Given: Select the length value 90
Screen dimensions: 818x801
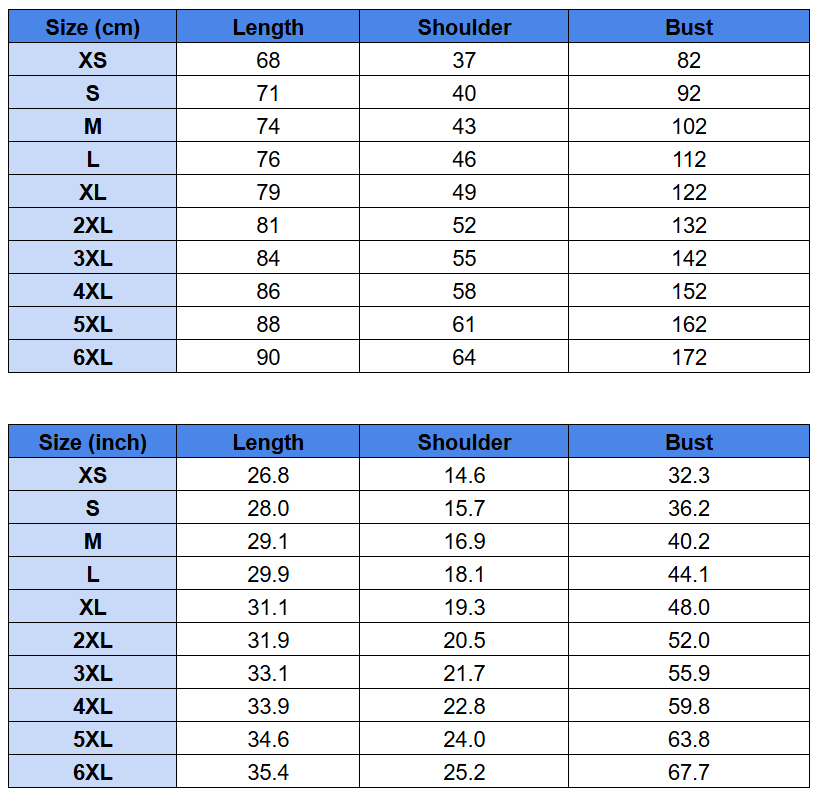Looking at the screenshot, I should (x=268, y=357).
